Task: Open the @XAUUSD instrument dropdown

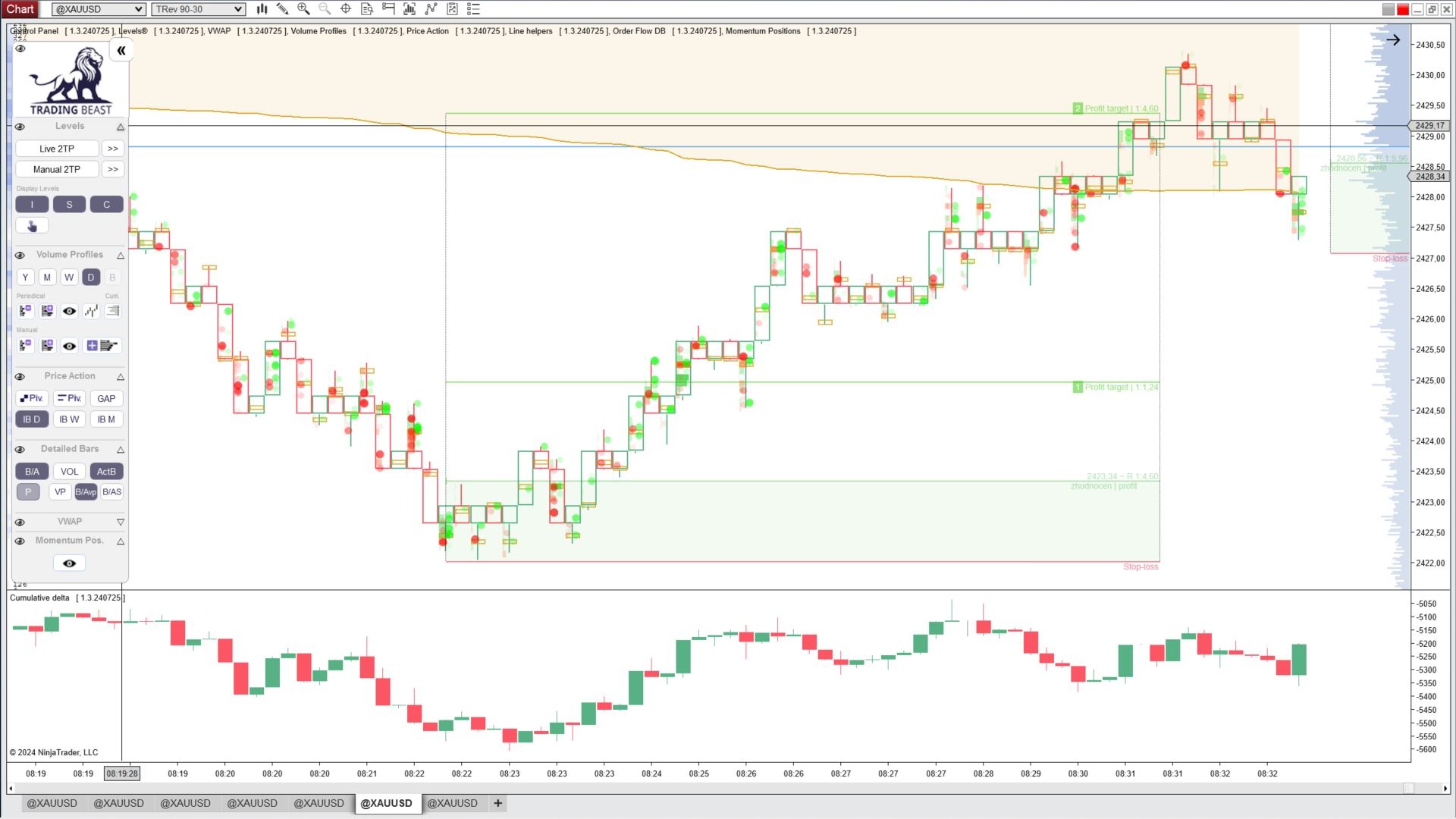Action: click(x=99, y=9)
